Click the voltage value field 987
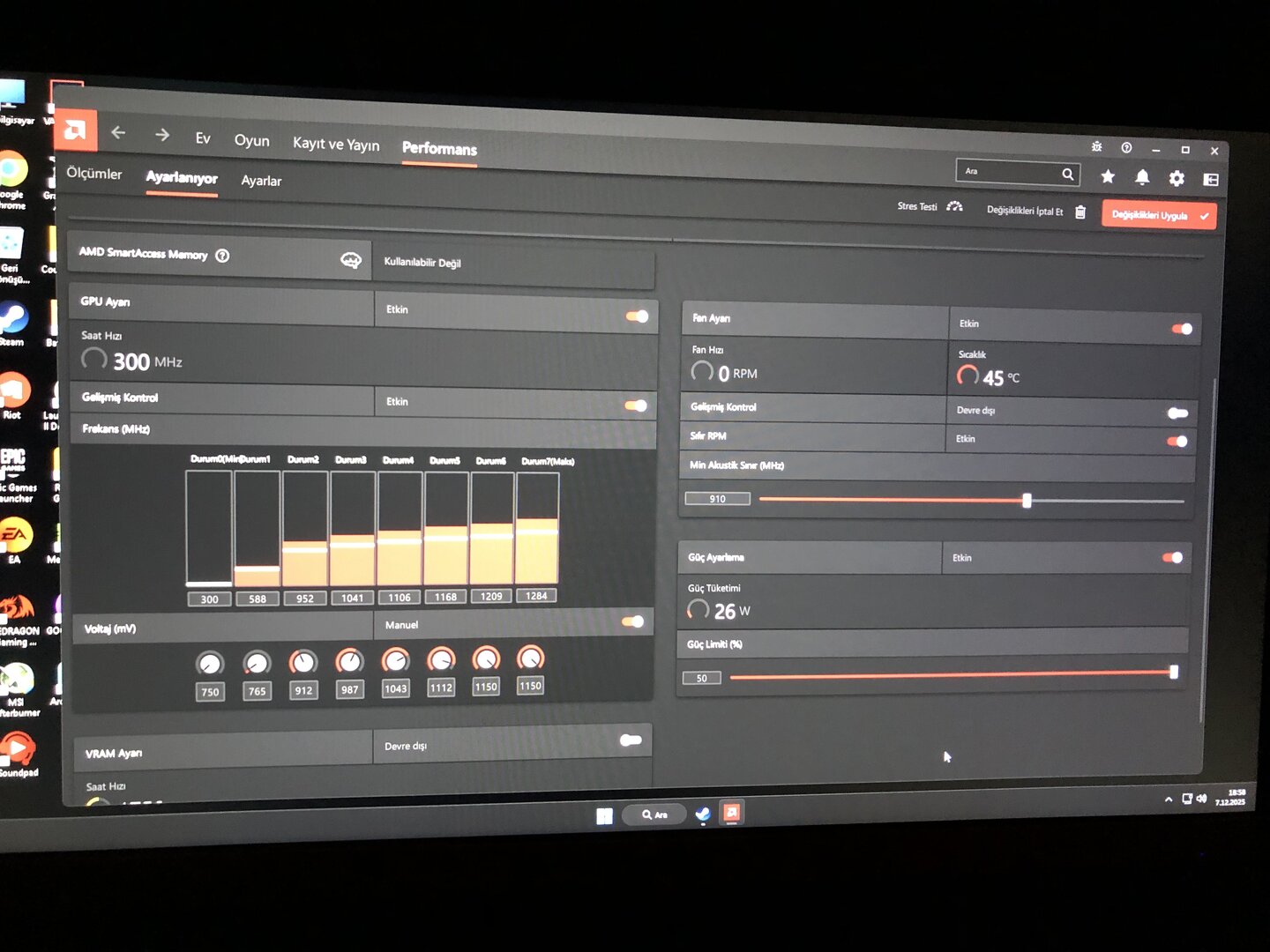1270x952 pixels. point(350,689)
